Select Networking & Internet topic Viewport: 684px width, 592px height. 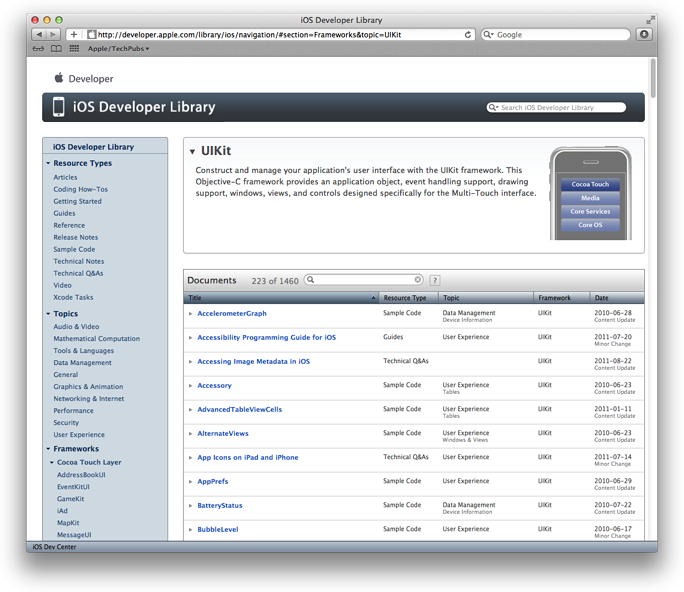pos(89,399)
